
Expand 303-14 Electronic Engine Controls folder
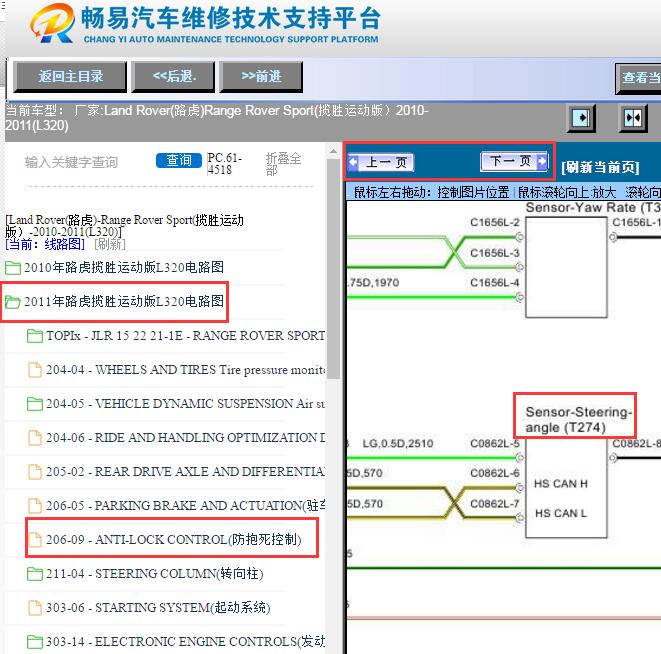point(185,642)
